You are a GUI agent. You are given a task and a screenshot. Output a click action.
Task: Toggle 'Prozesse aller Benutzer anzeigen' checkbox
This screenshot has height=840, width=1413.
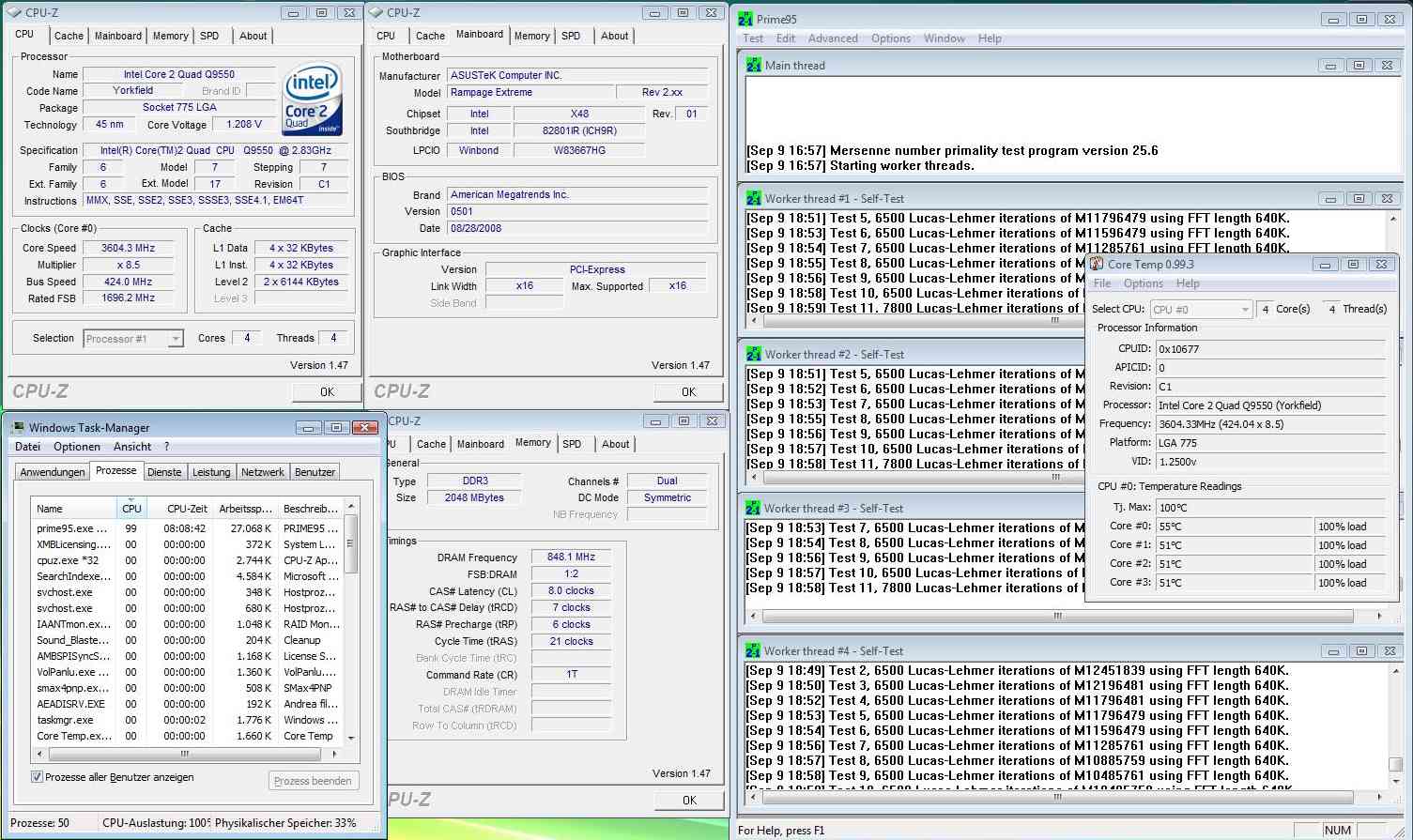(x=37, y=777)
